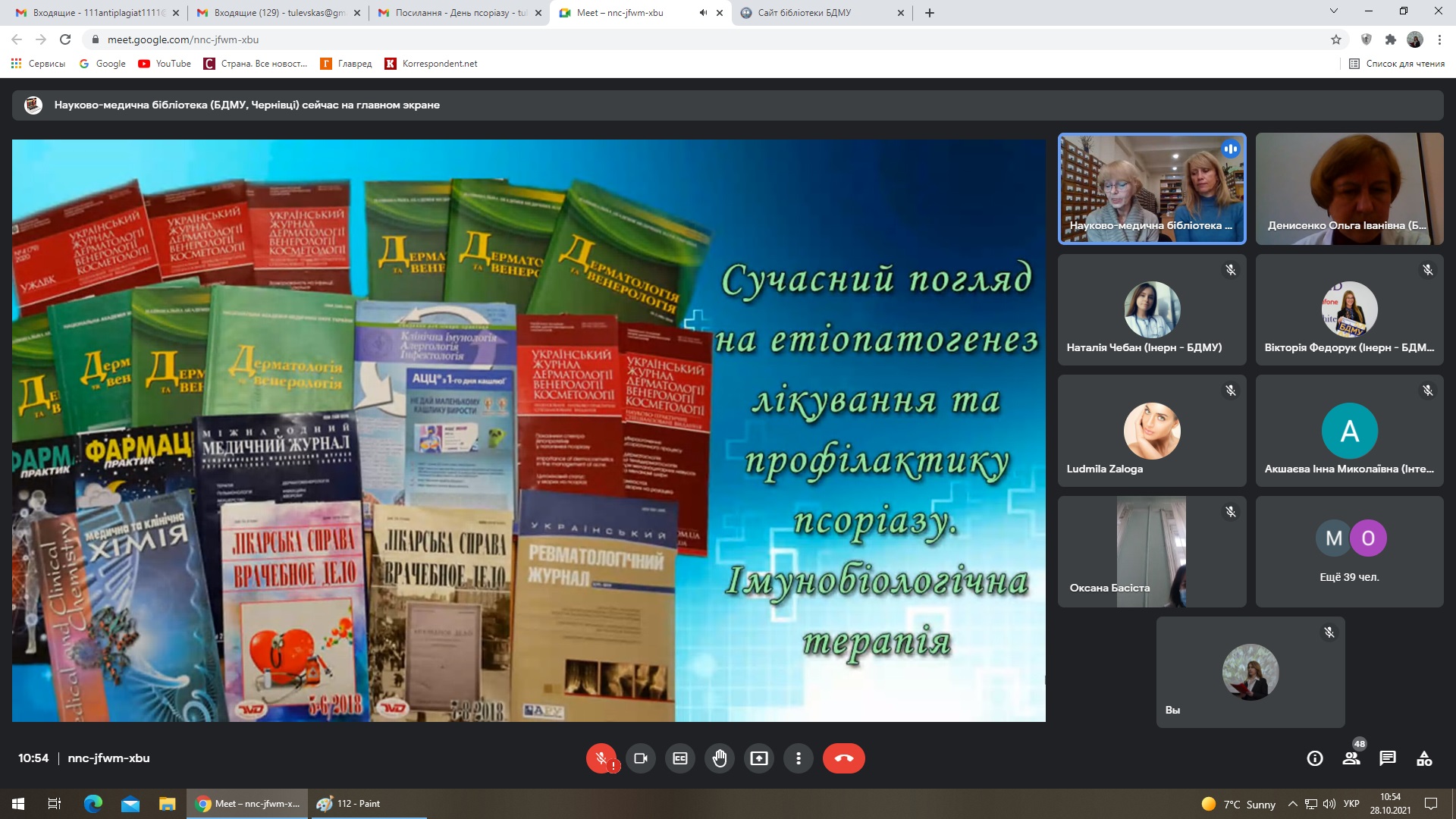This screenshot has height=819, width=1456.
Task: Open Korrespondent.net bookmark
Action: [x=431, y=64]
